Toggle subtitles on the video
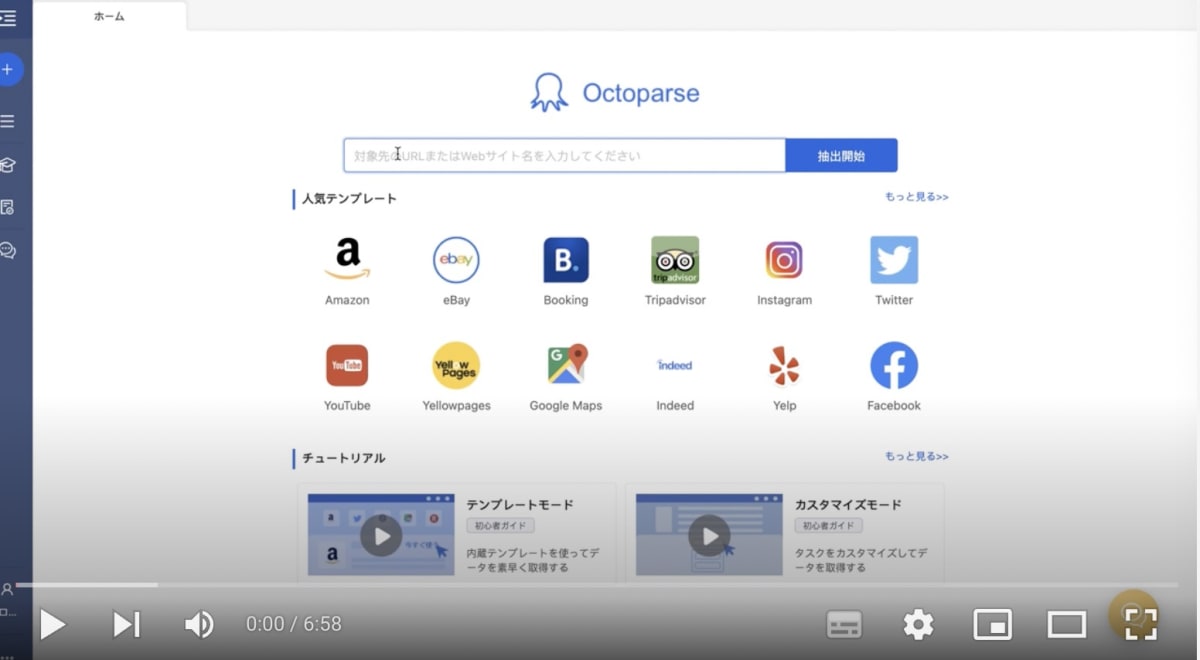The width and height of the screenshot is (1200, 660). [x=845, y=625]
